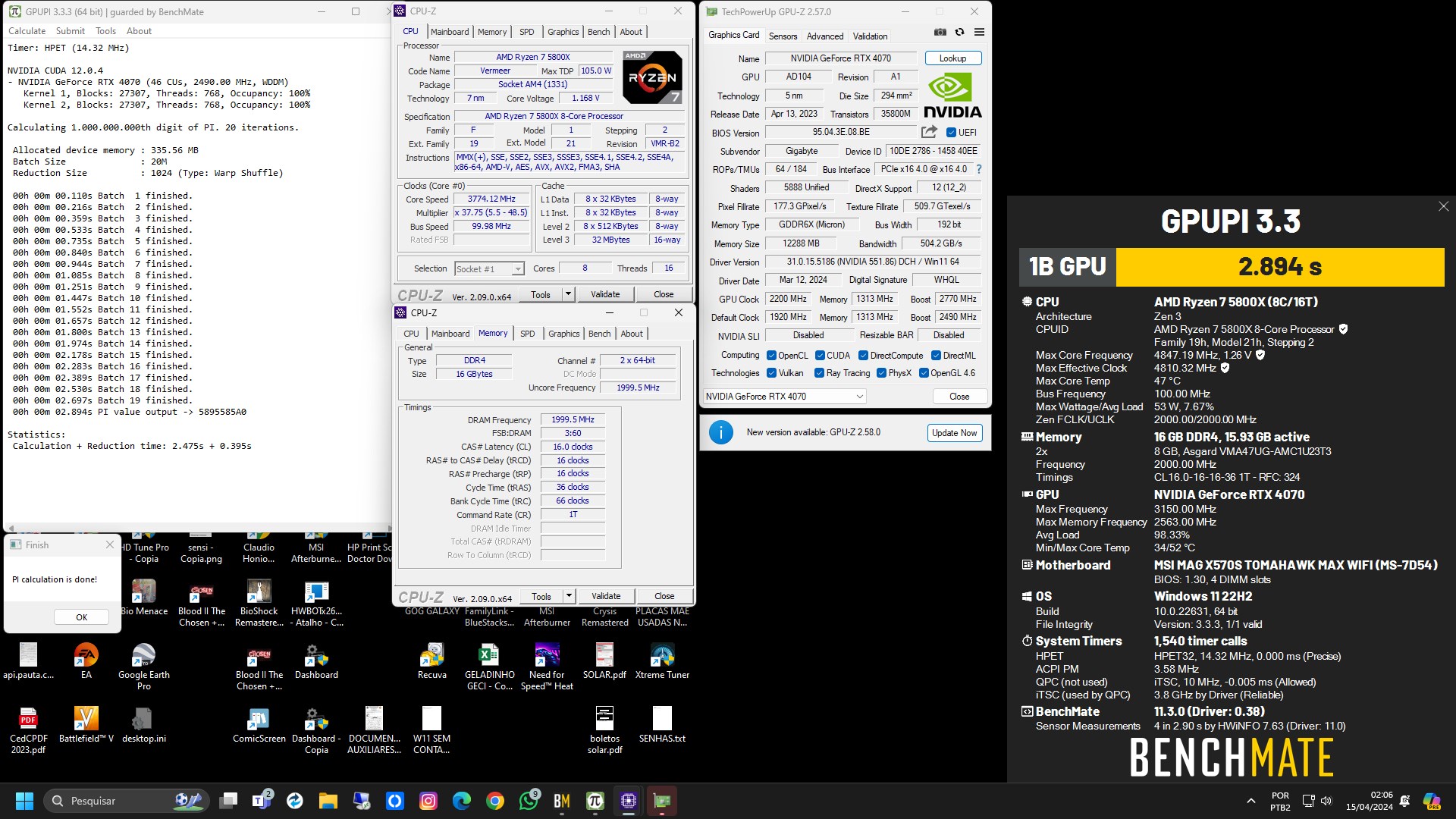Click the Close button in GPU-Z
Screen dimensions: 1456x819
click(x=959, y=397)
